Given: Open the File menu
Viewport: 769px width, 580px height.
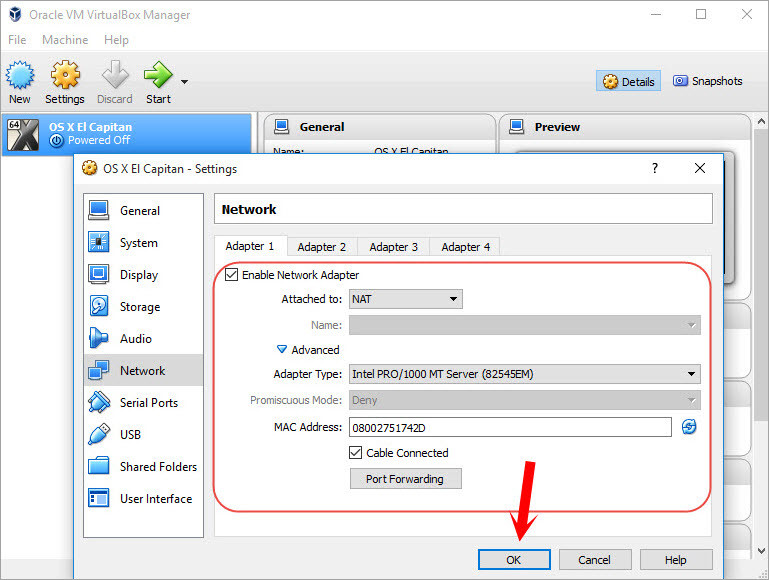Looking at the screenshot, I should 17,40.
